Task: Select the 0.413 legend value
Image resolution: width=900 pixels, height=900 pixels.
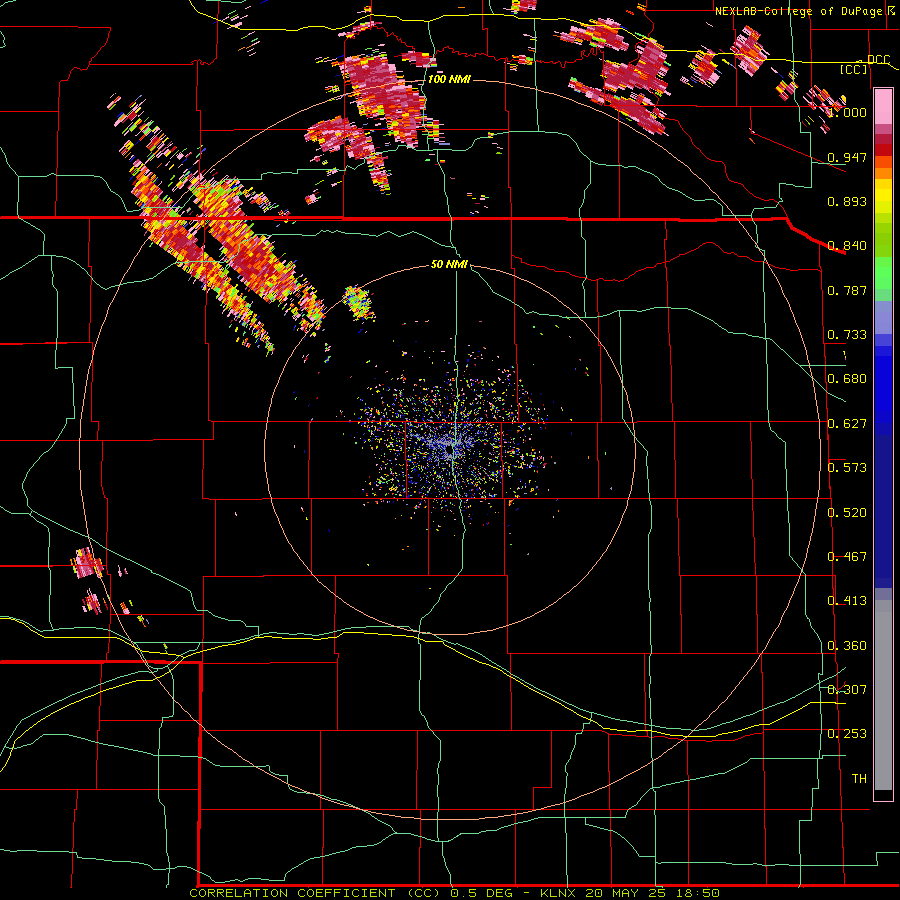Action: (x=847, y=601)
